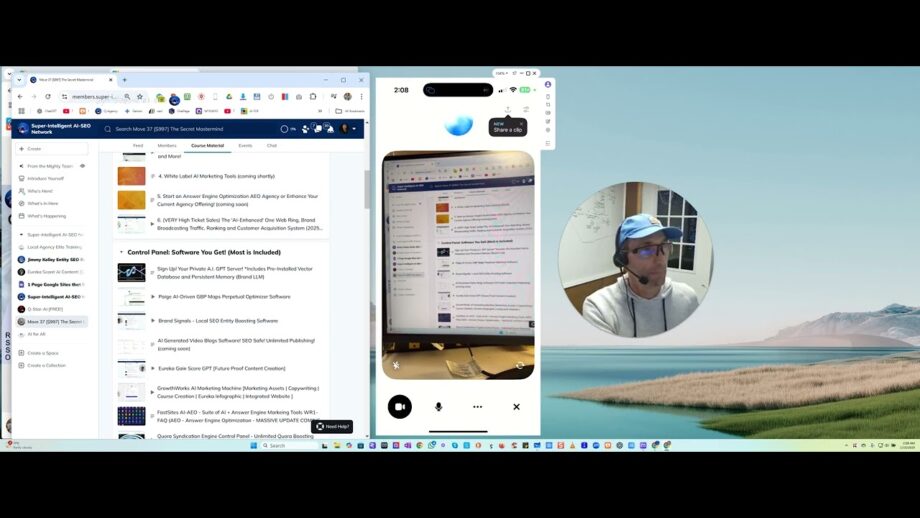Select the Course Material tab
The height and width of the screenshot is (518, 920).
coord(207,145)
